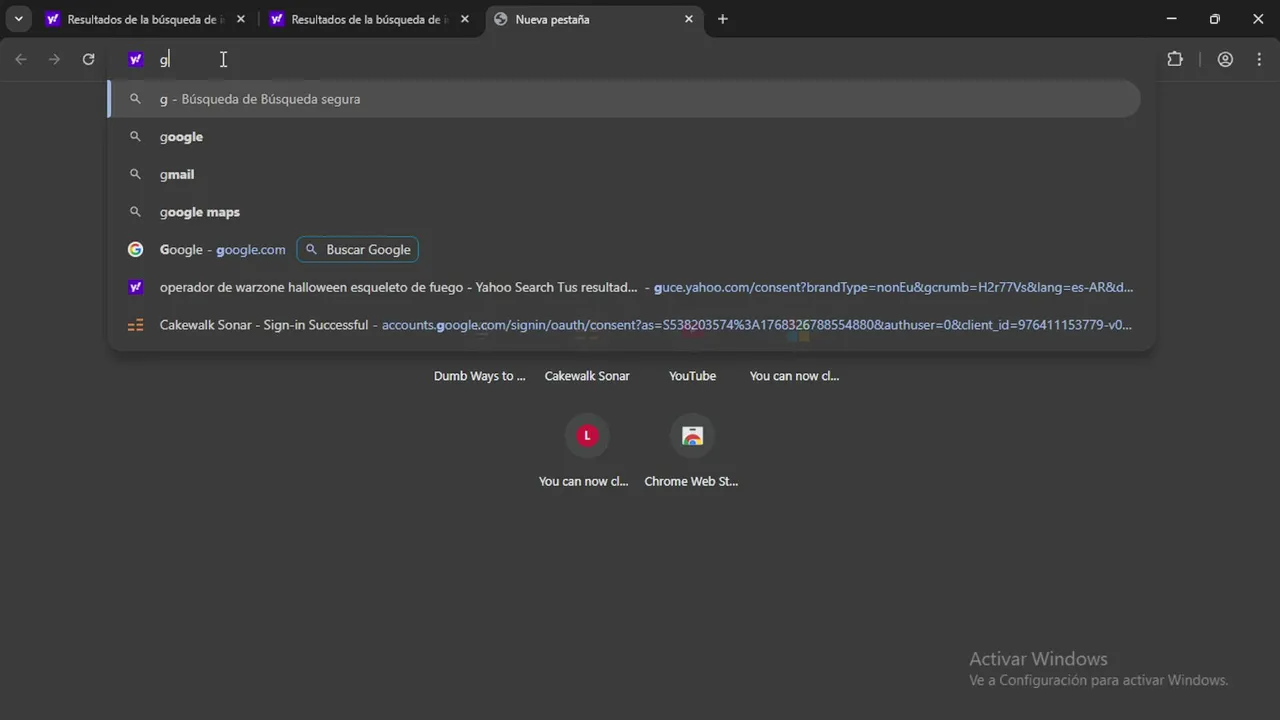Click the 'You can now cl...' label under L icon
Image resolution: width=1280 pixels, height=720 pixels.
click(584, 481)
